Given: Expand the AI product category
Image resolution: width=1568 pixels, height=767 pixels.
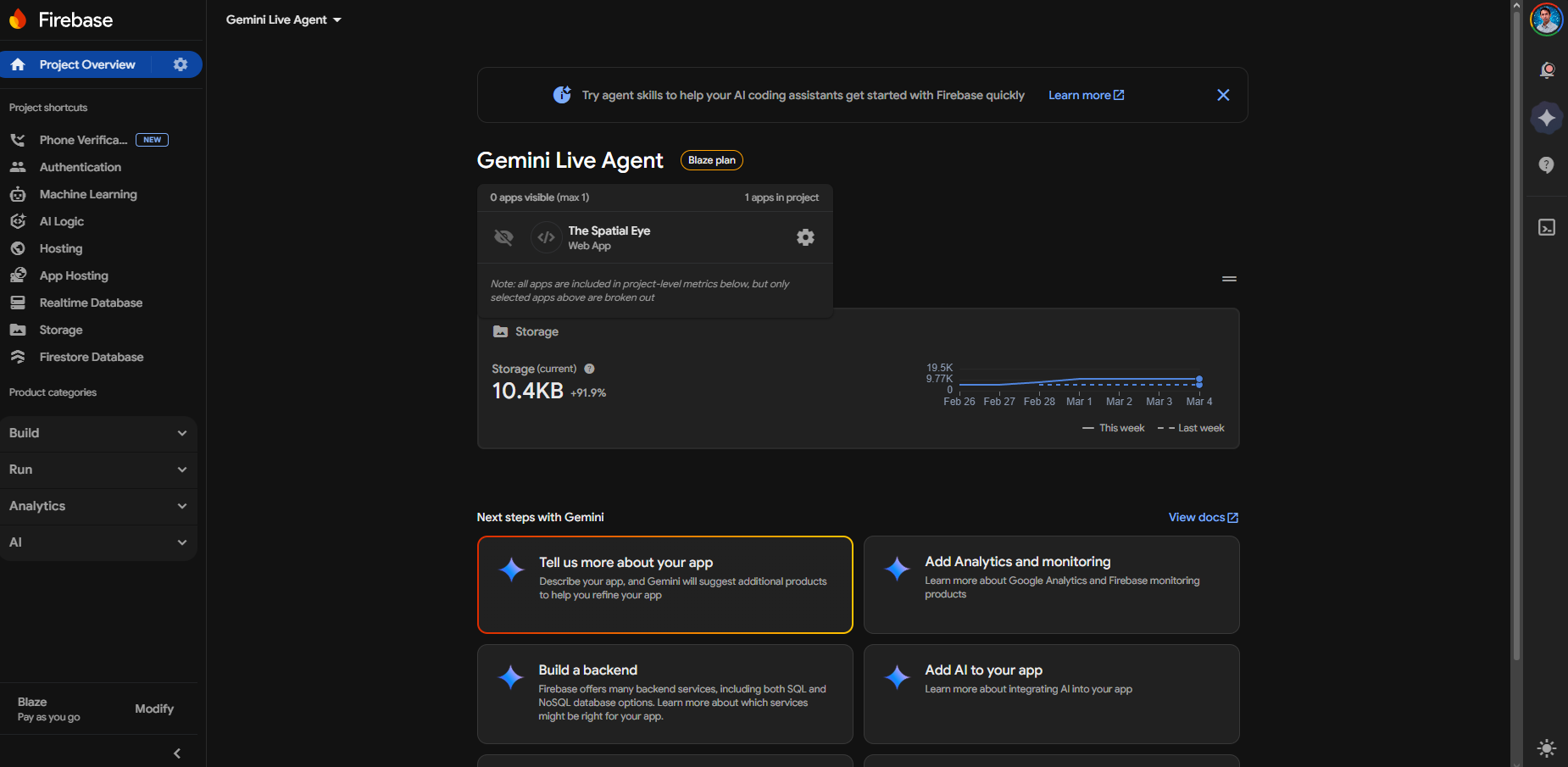Looking at the screenshot, I should tap(98, 542).
